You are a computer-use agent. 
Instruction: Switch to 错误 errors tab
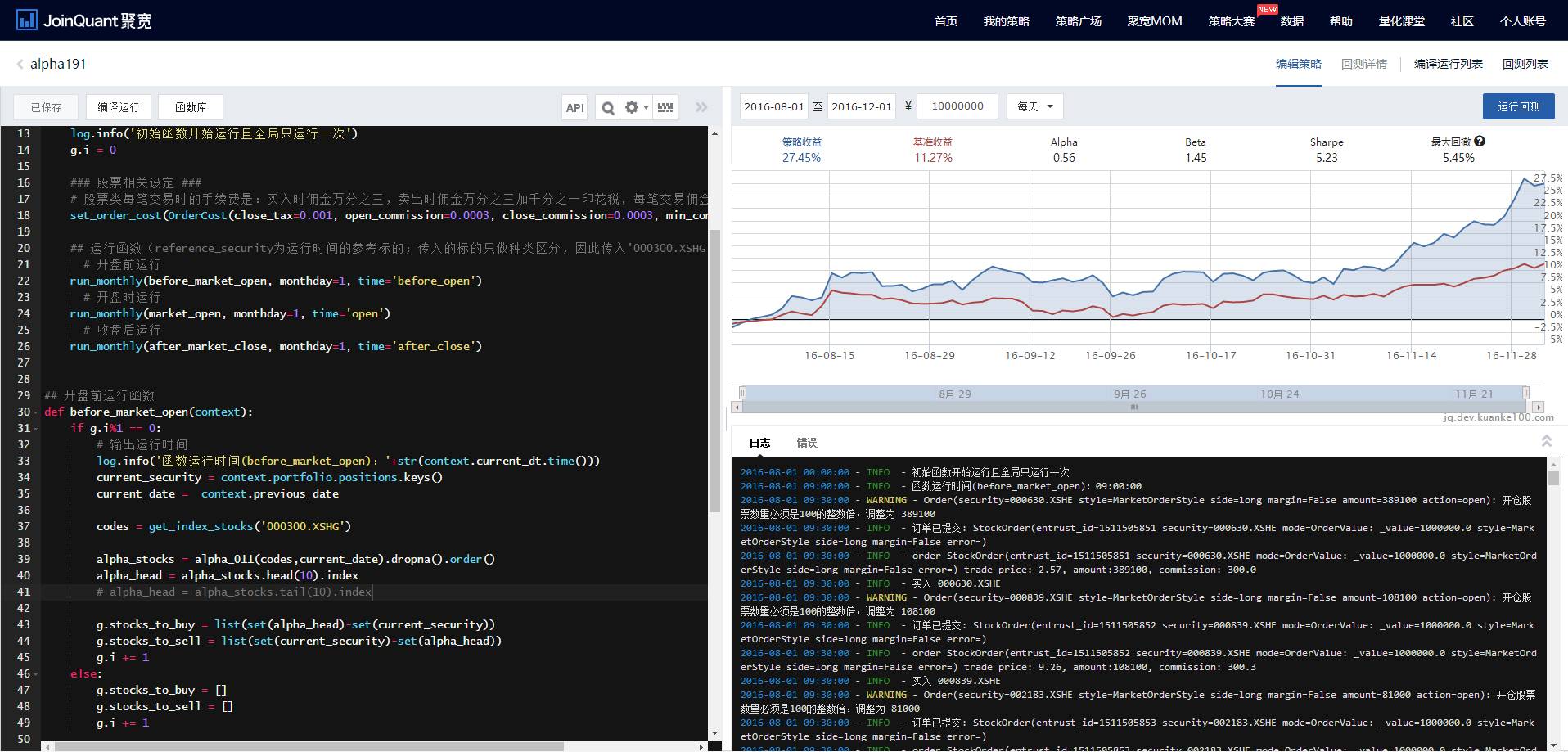[807, 443]
